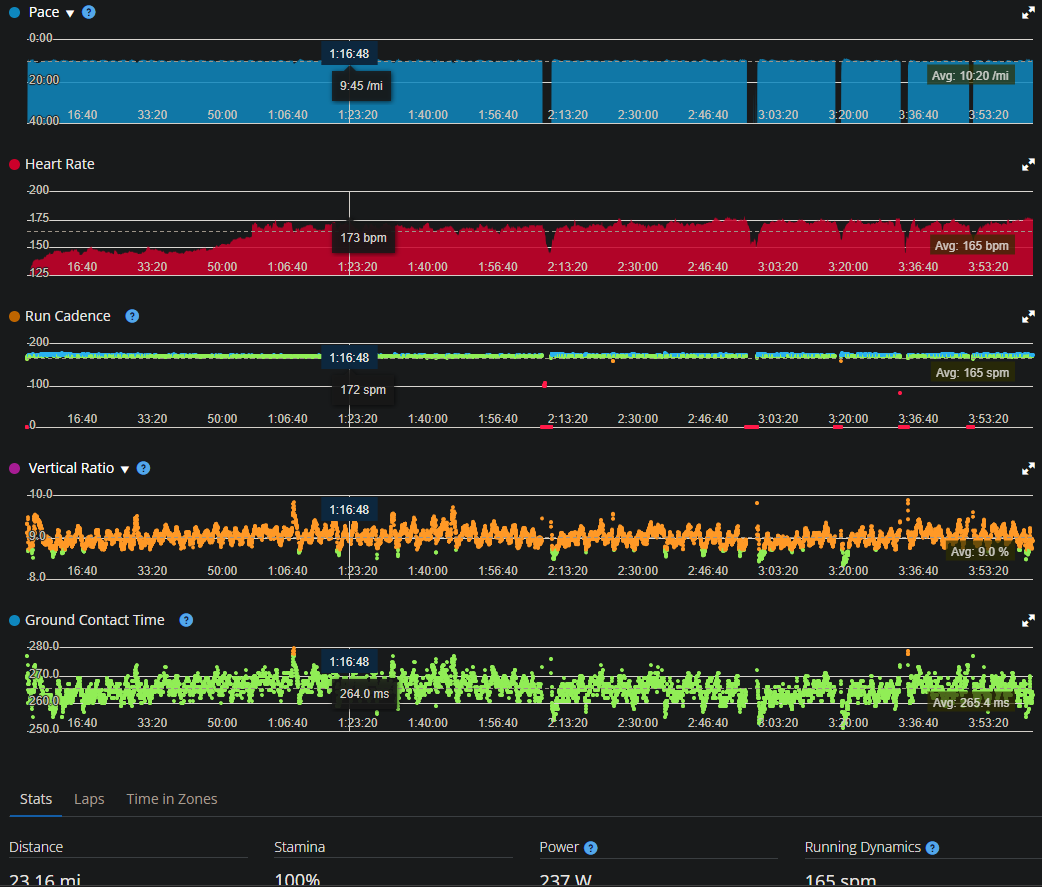Open help for Run Cadence metric
1042x887 pixels.
[132, 316]
